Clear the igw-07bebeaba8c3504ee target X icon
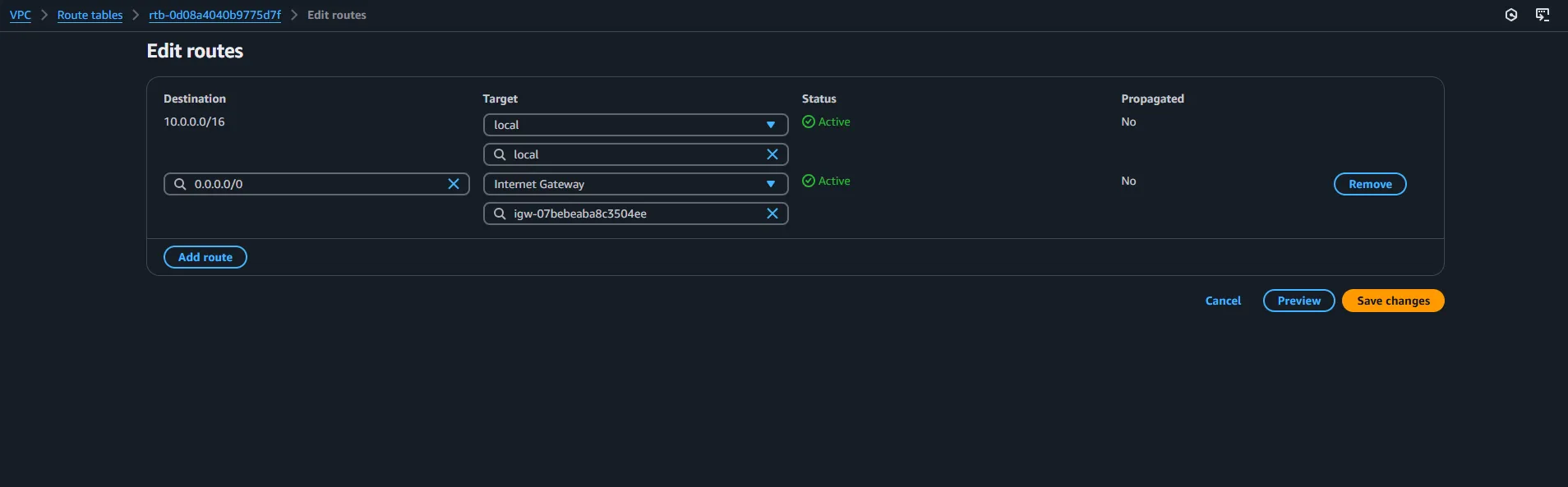The width and height of the screenshot is (1568, 487). pyautogui.click(x=772, y=214)
